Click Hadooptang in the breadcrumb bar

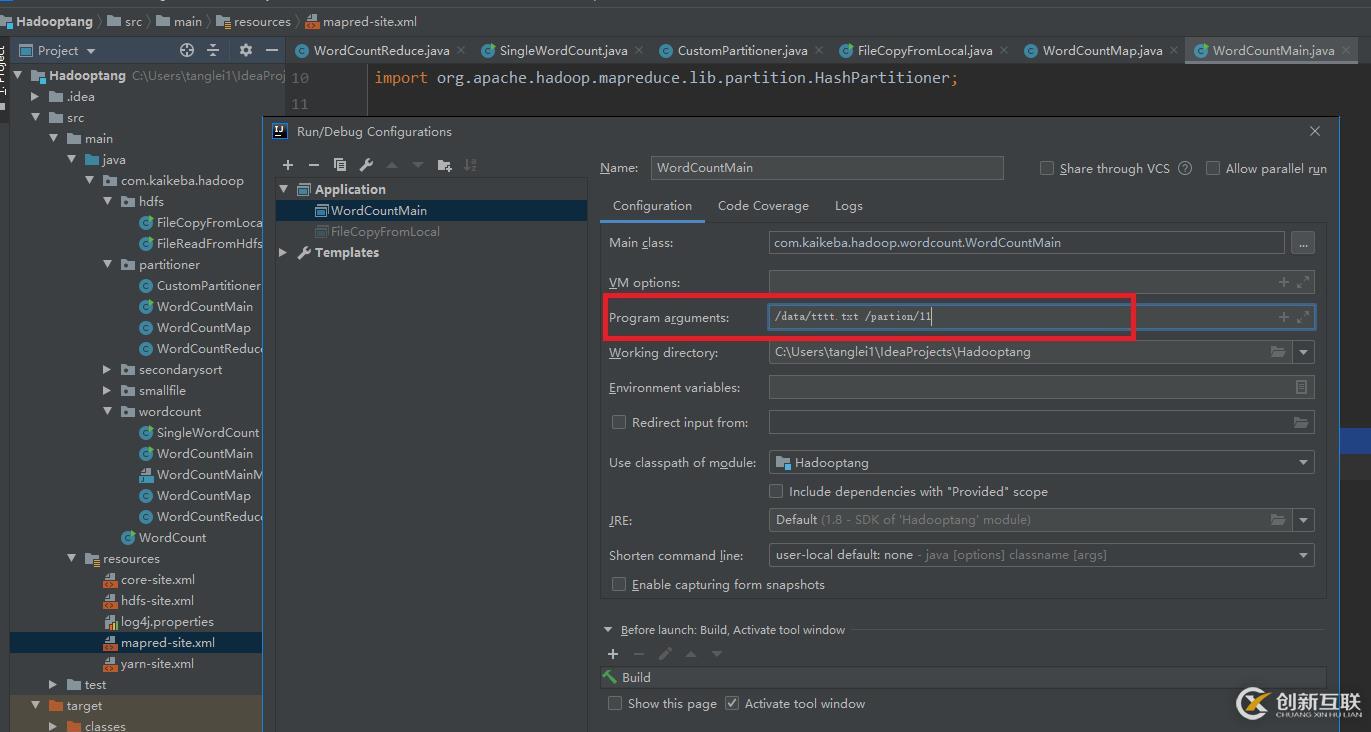[54, 21]
